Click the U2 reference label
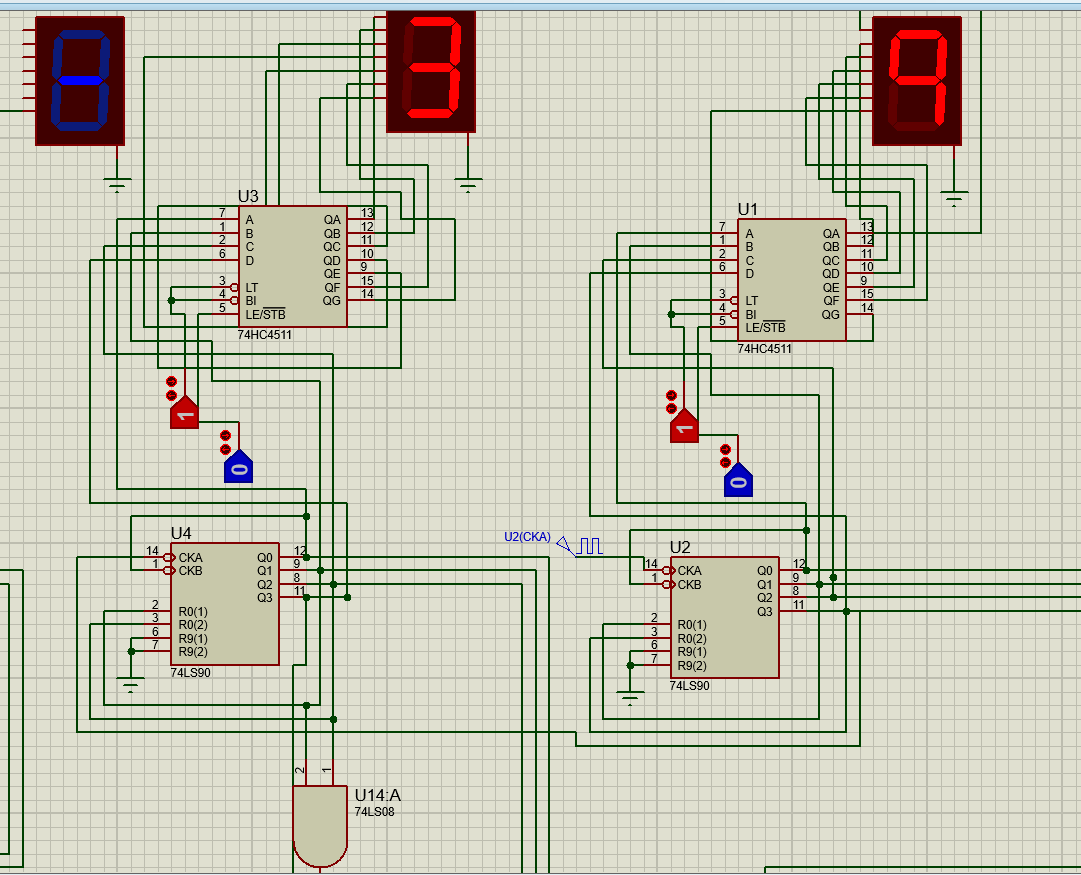The image size is (1081, 875). tap(680, 547)
